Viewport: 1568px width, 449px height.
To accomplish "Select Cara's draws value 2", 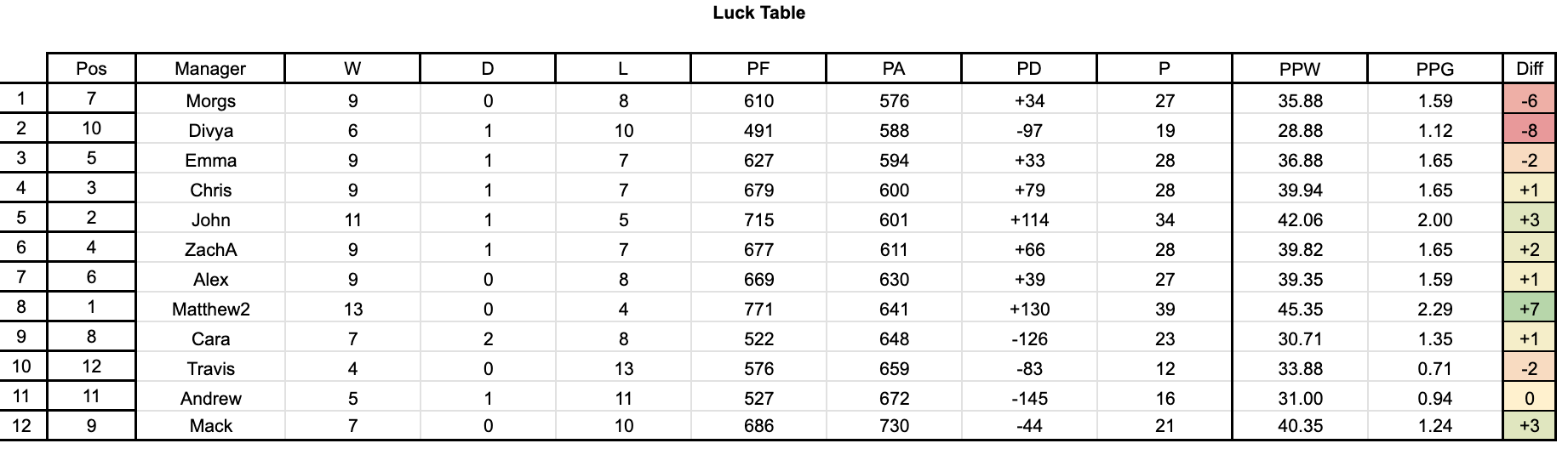I will pos(488,339).
